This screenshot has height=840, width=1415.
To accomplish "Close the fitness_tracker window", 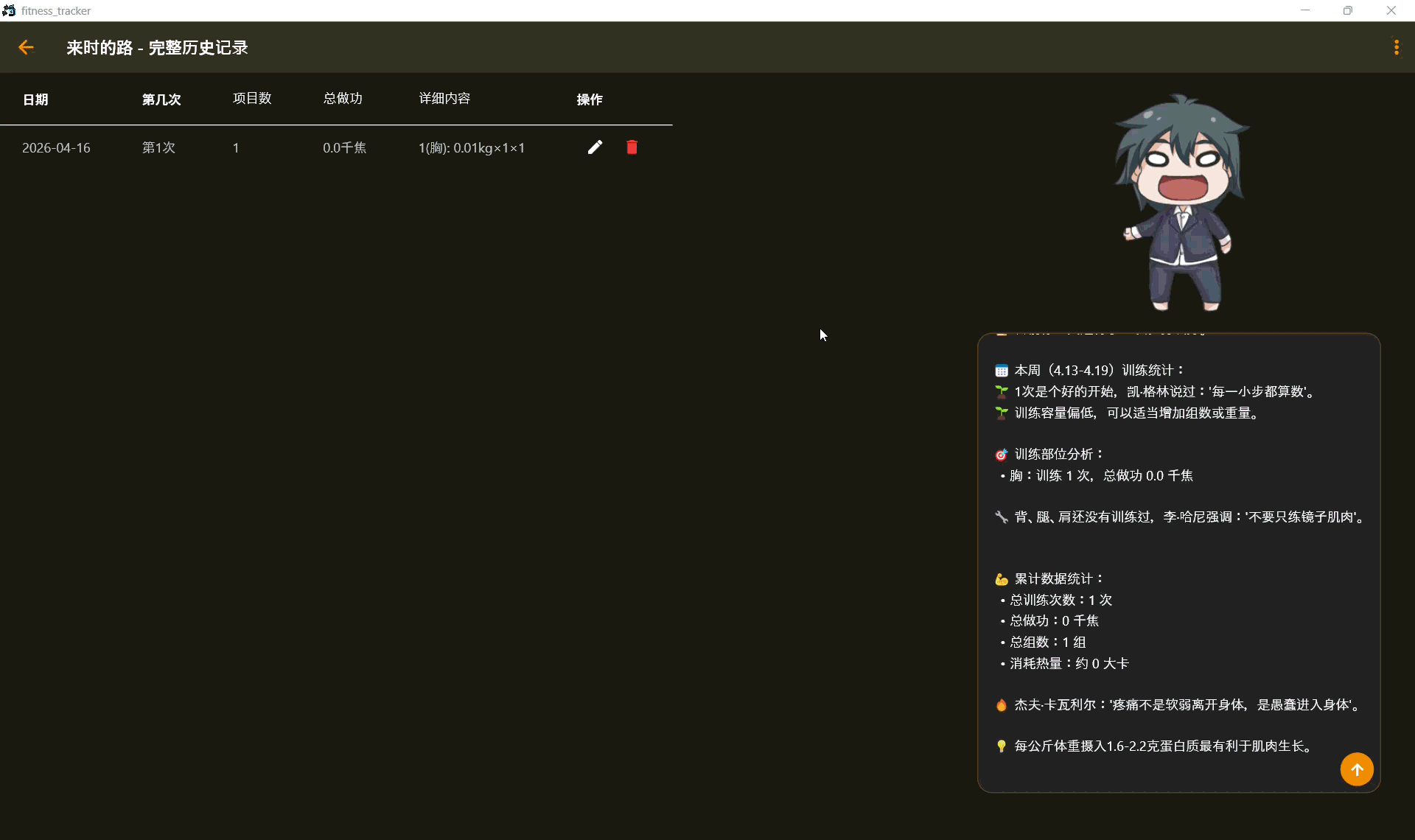I will 1391,10.
